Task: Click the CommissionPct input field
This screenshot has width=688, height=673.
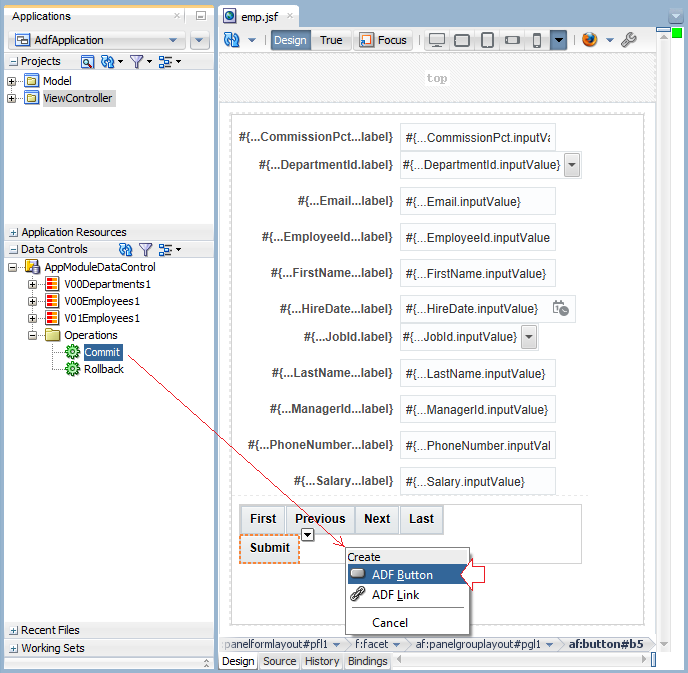Action: pos(478,138)
